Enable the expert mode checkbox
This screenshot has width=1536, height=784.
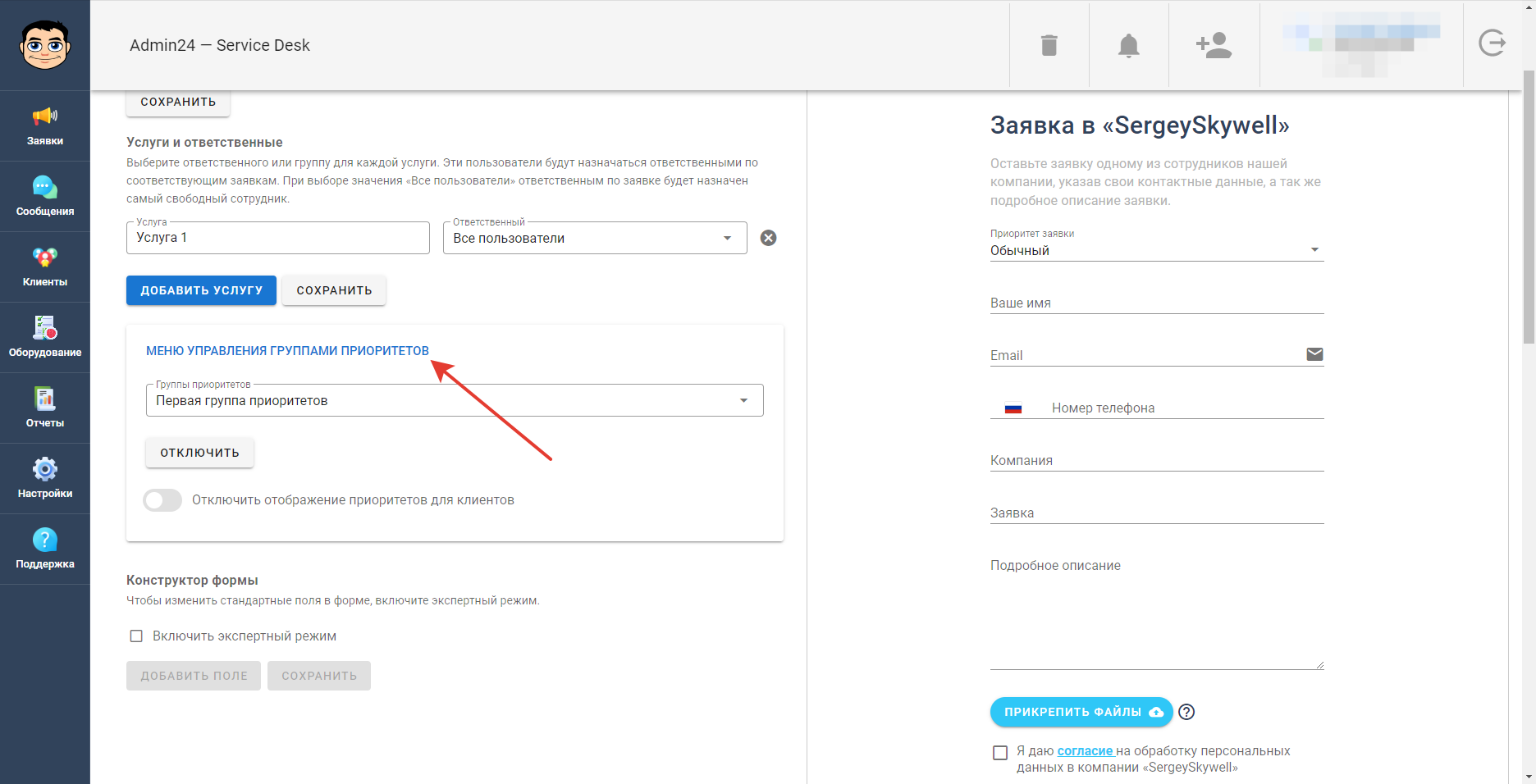(x=136, y=636)
